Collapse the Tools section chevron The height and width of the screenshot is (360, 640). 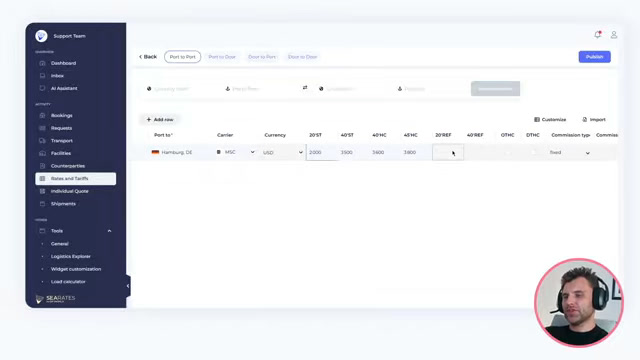[x=109, y=231]
